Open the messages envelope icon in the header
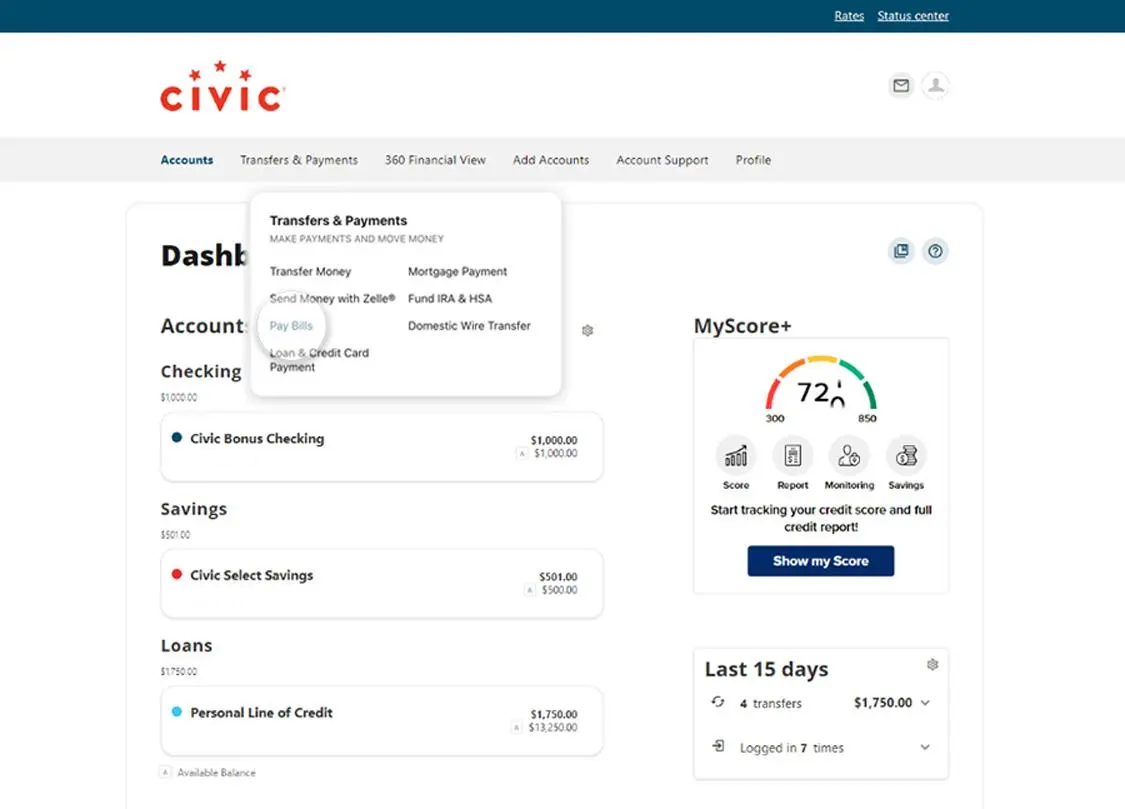 click(x=900, y=86)
